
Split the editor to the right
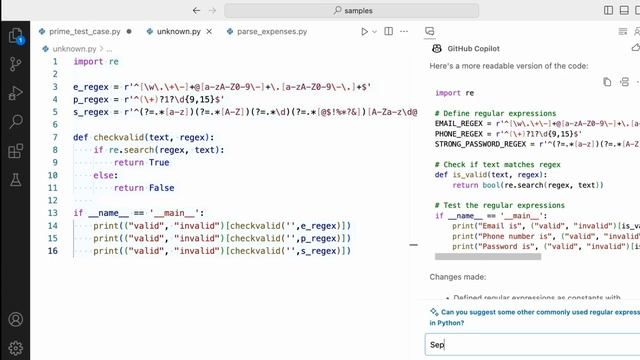(389, 31)
